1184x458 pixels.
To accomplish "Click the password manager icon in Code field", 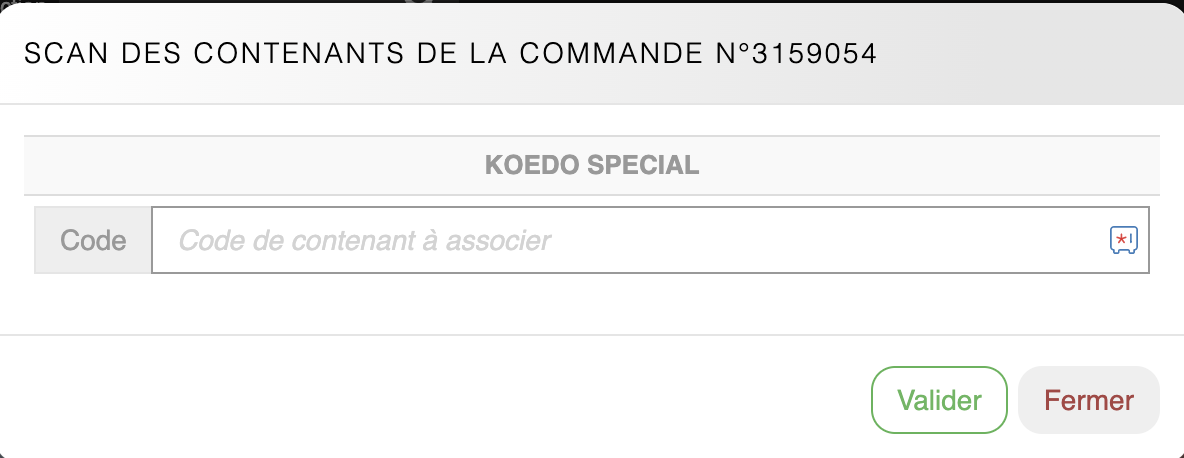I will [1124, 240].
